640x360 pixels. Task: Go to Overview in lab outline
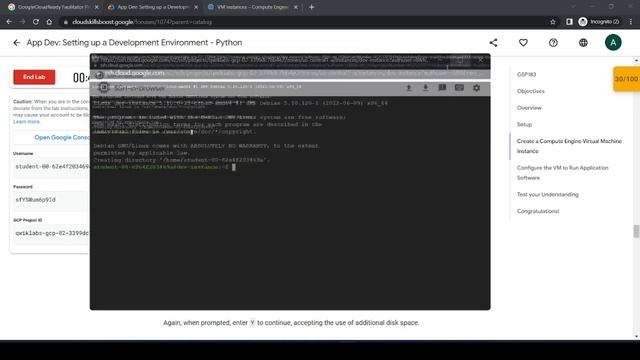[529, 108]
